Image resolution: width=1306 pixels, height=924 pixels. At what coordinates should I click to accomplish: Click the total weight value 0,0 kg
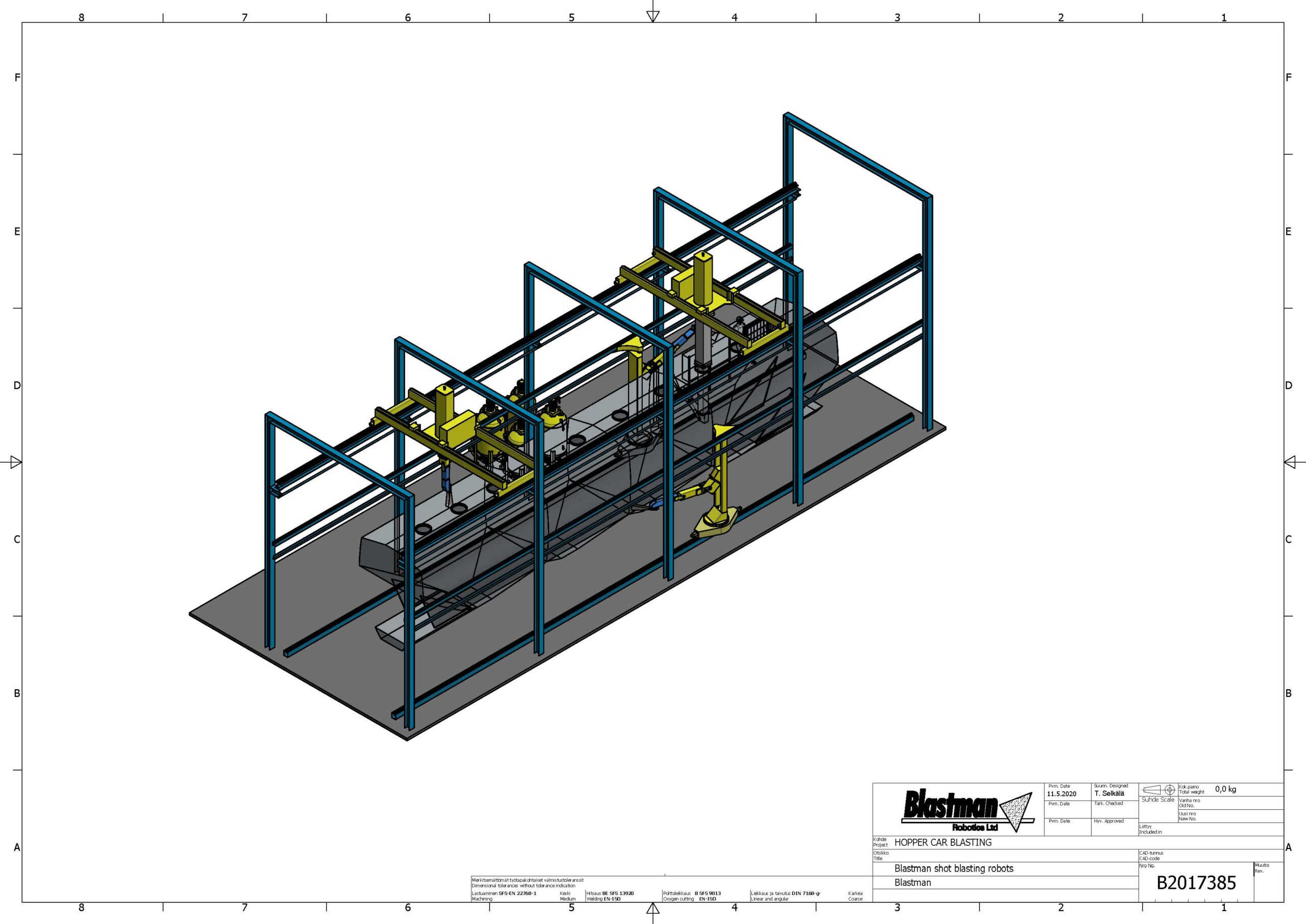[1225, 789]
